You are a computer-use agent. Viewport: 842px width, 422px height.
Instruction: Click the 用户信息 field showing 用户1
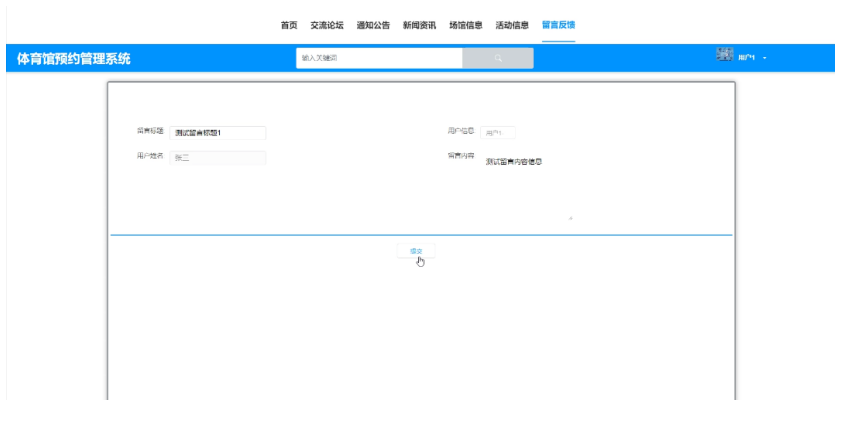(x=498, y=133)
